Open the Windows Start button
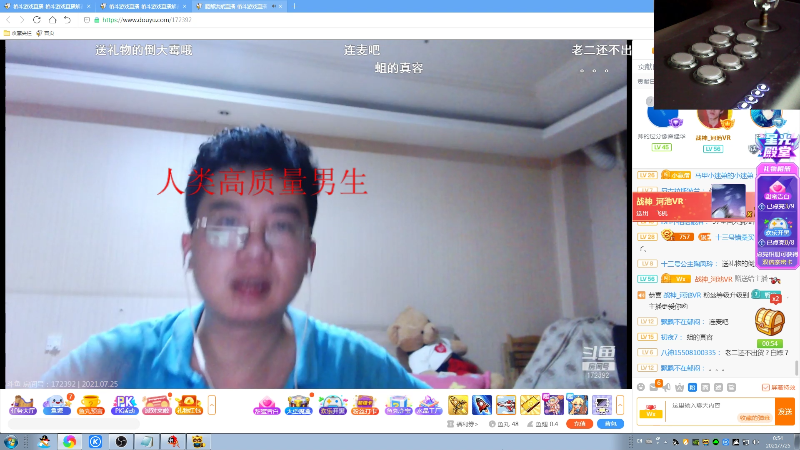Image resolution: width=800 pixels, height=450 pixels. tap(10, 441)
